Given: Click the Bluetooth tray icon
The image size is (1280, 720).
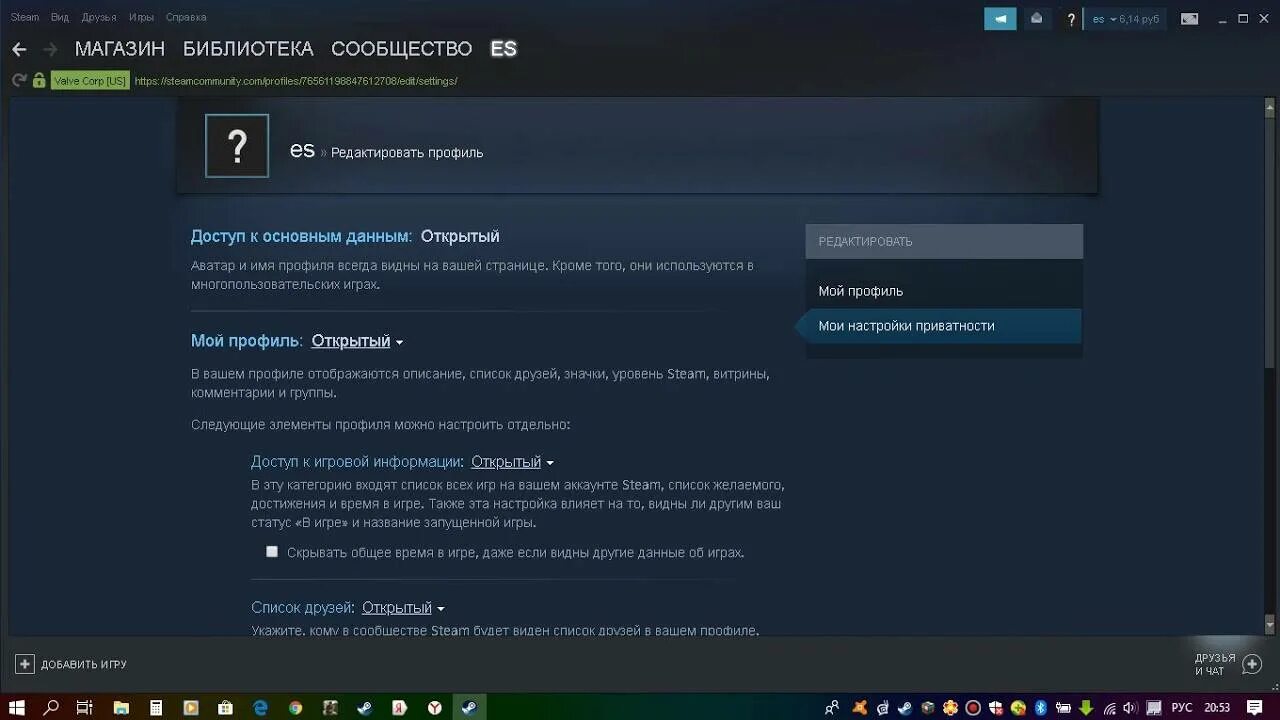Looking at the screenshot, I should coord(1040,708).
